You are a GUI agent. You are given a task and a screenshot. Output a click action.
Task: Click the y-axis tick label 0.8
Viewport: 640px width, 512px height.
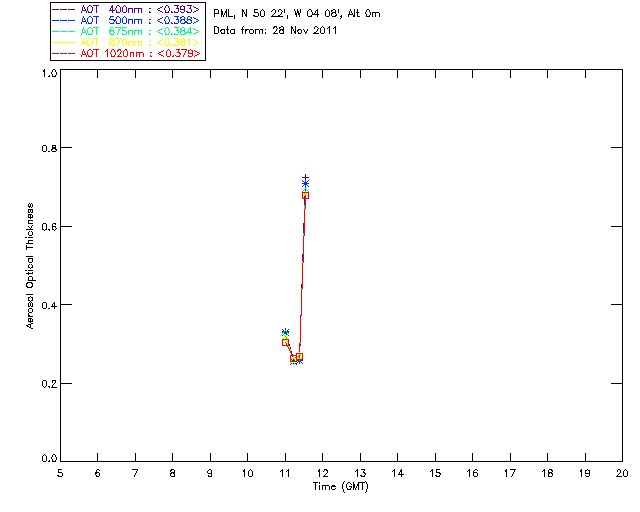[x=49, y=148]
